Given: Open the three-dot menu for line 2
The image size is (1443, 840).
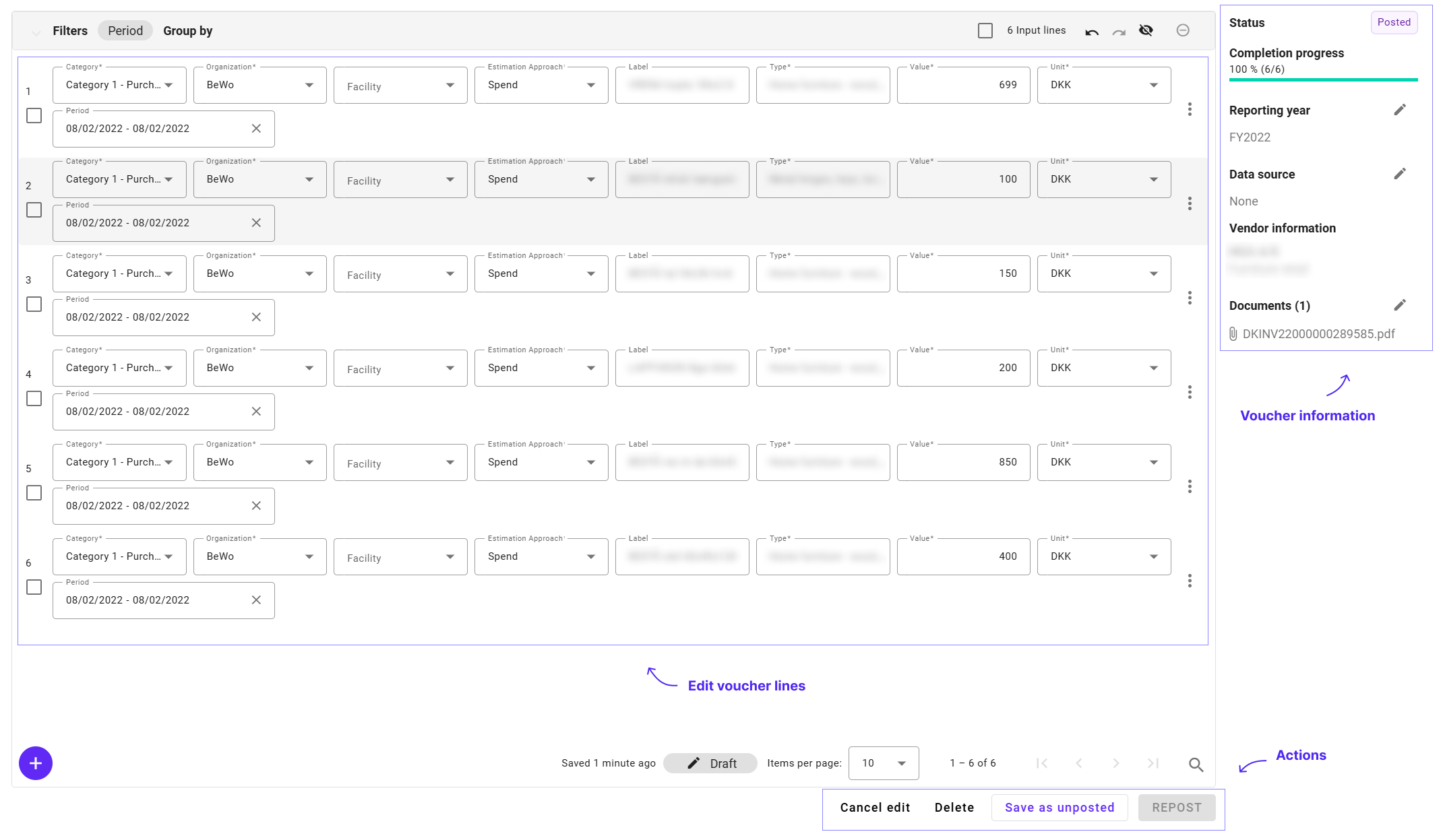Looking at the screenshot, I should (1190, 203).
